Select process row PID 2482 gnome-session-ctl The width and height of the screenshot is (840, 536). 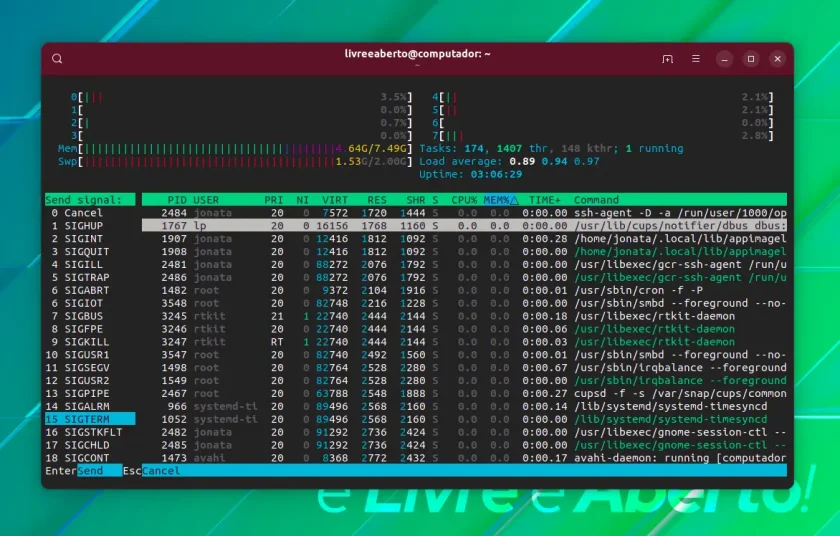coord(464,432)
